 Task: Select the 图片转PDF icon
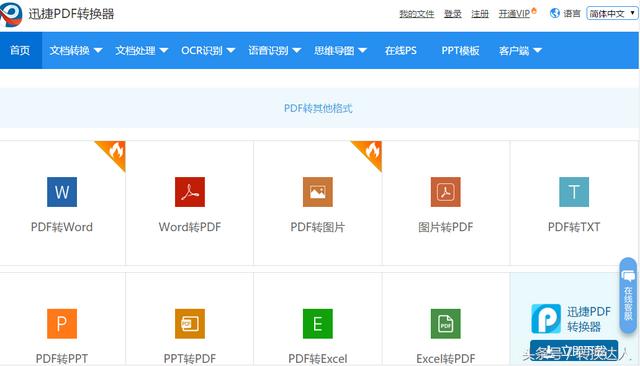tap(446, 192)
